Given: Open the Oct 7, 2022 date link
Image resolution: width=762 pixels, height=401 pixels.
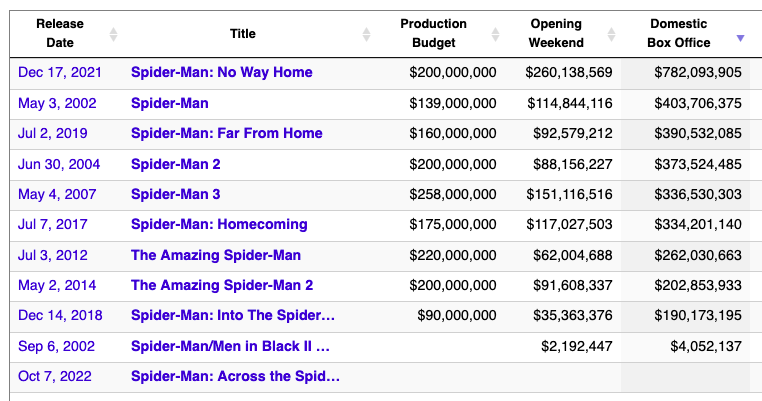Looking at the screenshot, I should tap(54, 377).
